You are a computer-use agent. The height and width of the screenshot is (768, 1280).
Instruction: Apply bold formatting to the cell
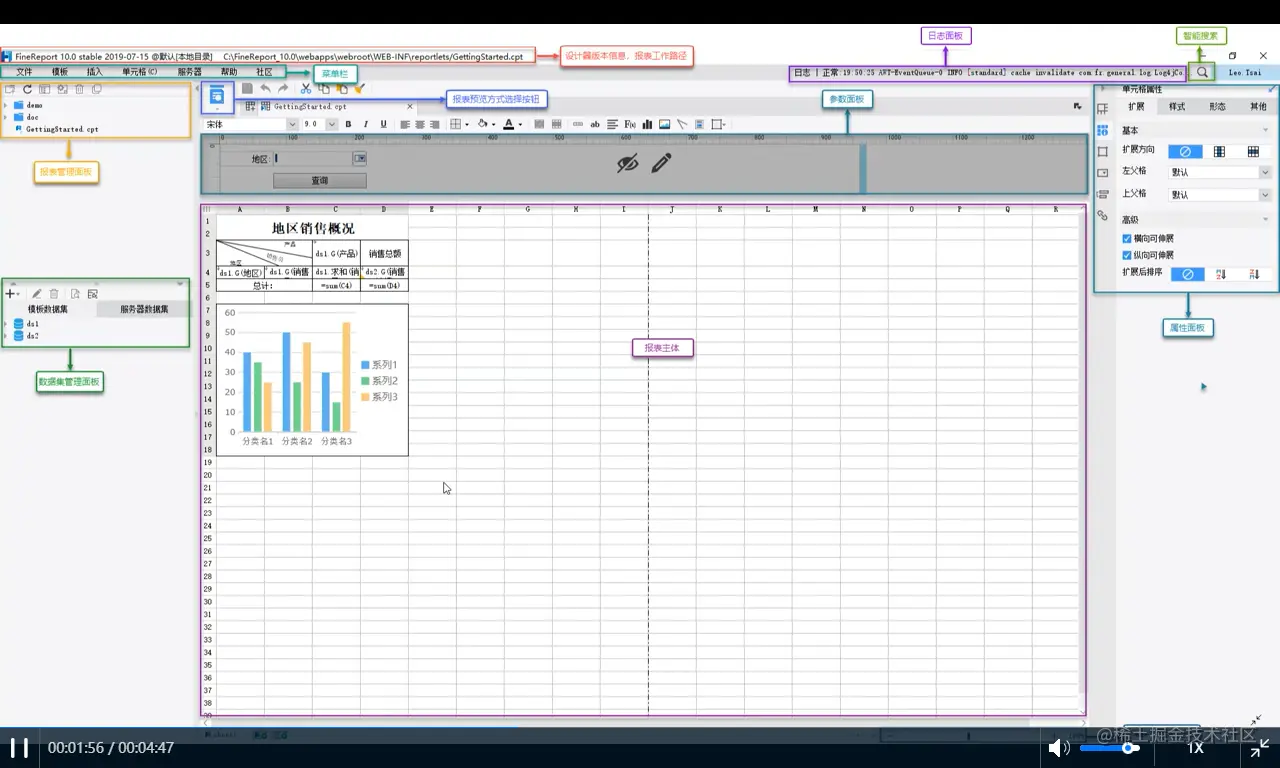(x=348, y=124)
